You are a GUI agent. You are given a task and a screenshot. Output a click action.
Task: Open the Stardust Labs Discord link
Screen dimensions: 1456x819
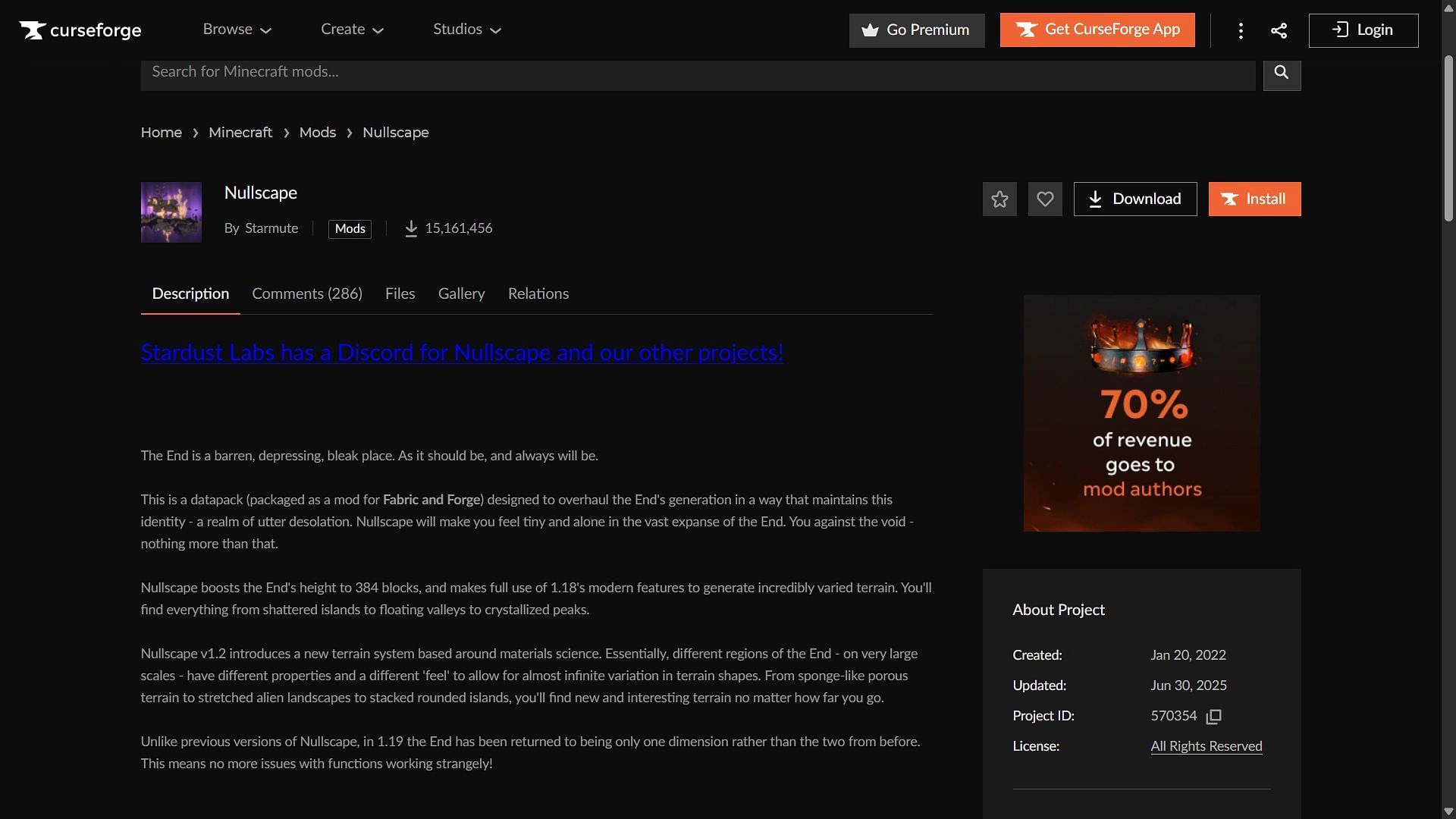pyautogui.click(x=462, y=353)
